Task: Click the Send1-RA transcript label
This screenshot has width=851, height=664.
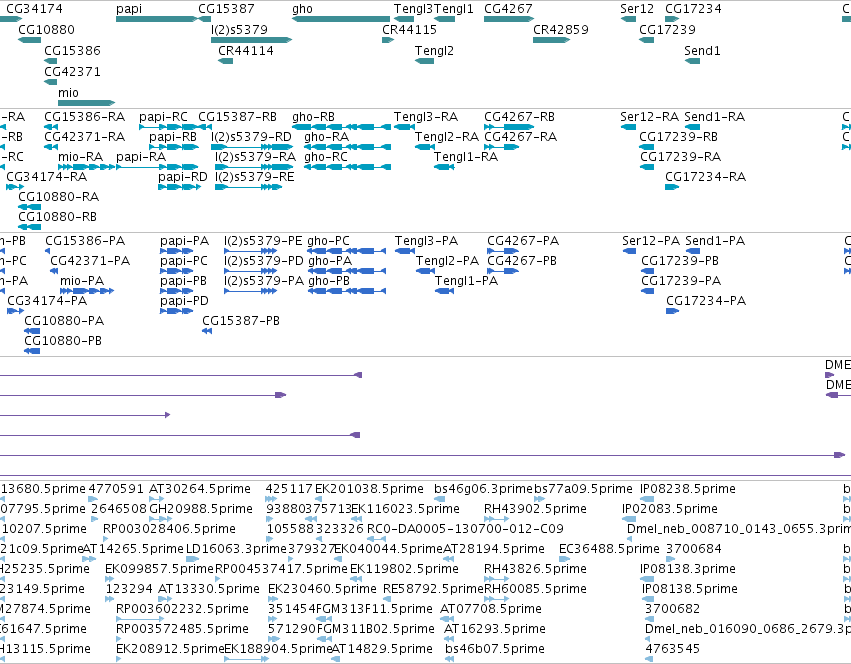Action: [x=714, y=117]
